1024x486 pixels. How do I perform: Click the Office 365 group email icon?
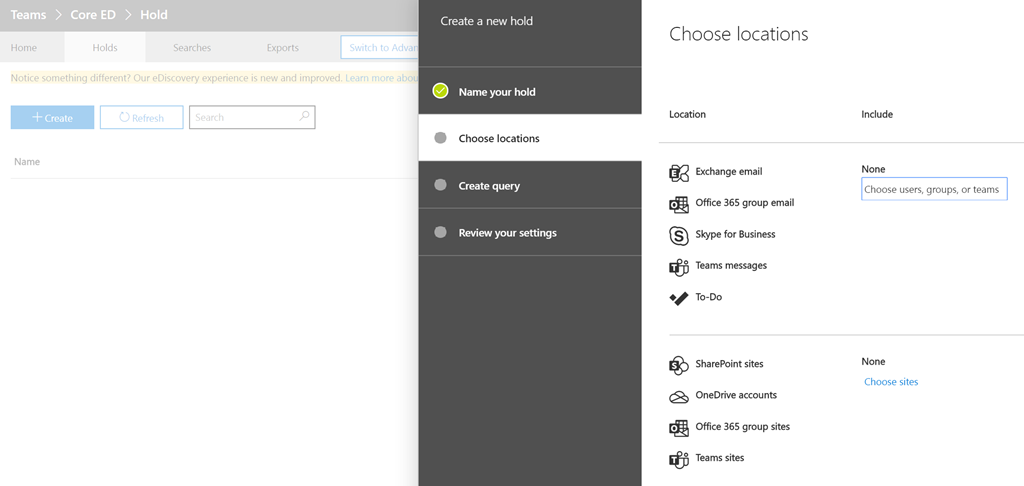tap(679, 204)
